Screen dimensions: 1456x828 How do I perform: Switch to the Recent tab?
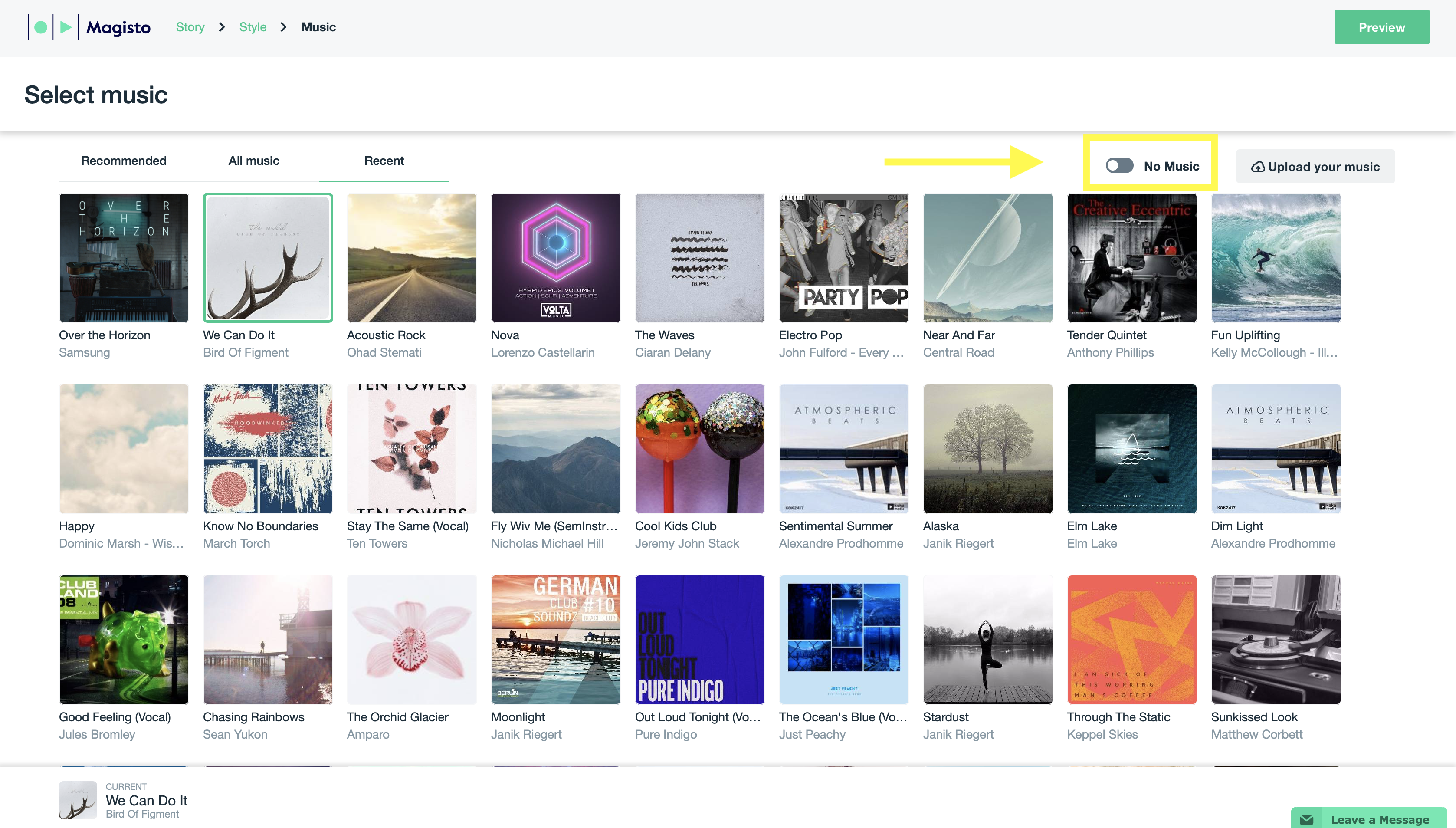click(x=384, y=161)
